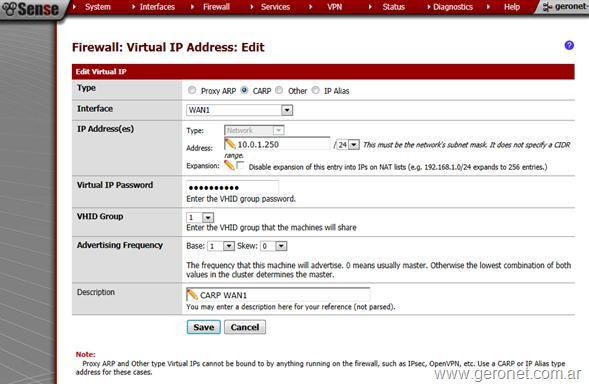Open the Firewall menu
Image resolution: width=589 pixels, height=384 pixels.
[x=216, y=7]
